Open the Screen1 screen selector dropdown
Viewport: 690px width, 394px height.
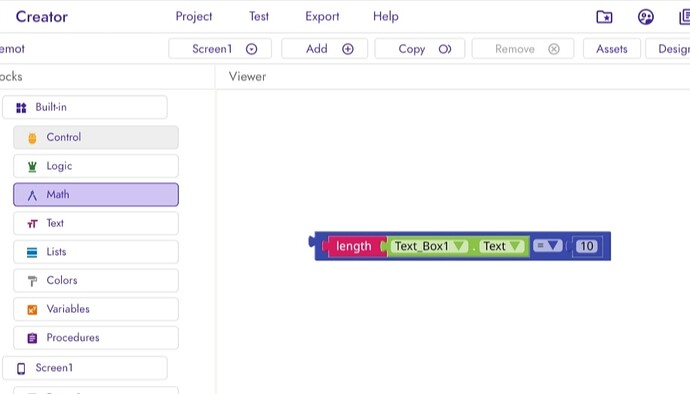(x=220, y=49)
